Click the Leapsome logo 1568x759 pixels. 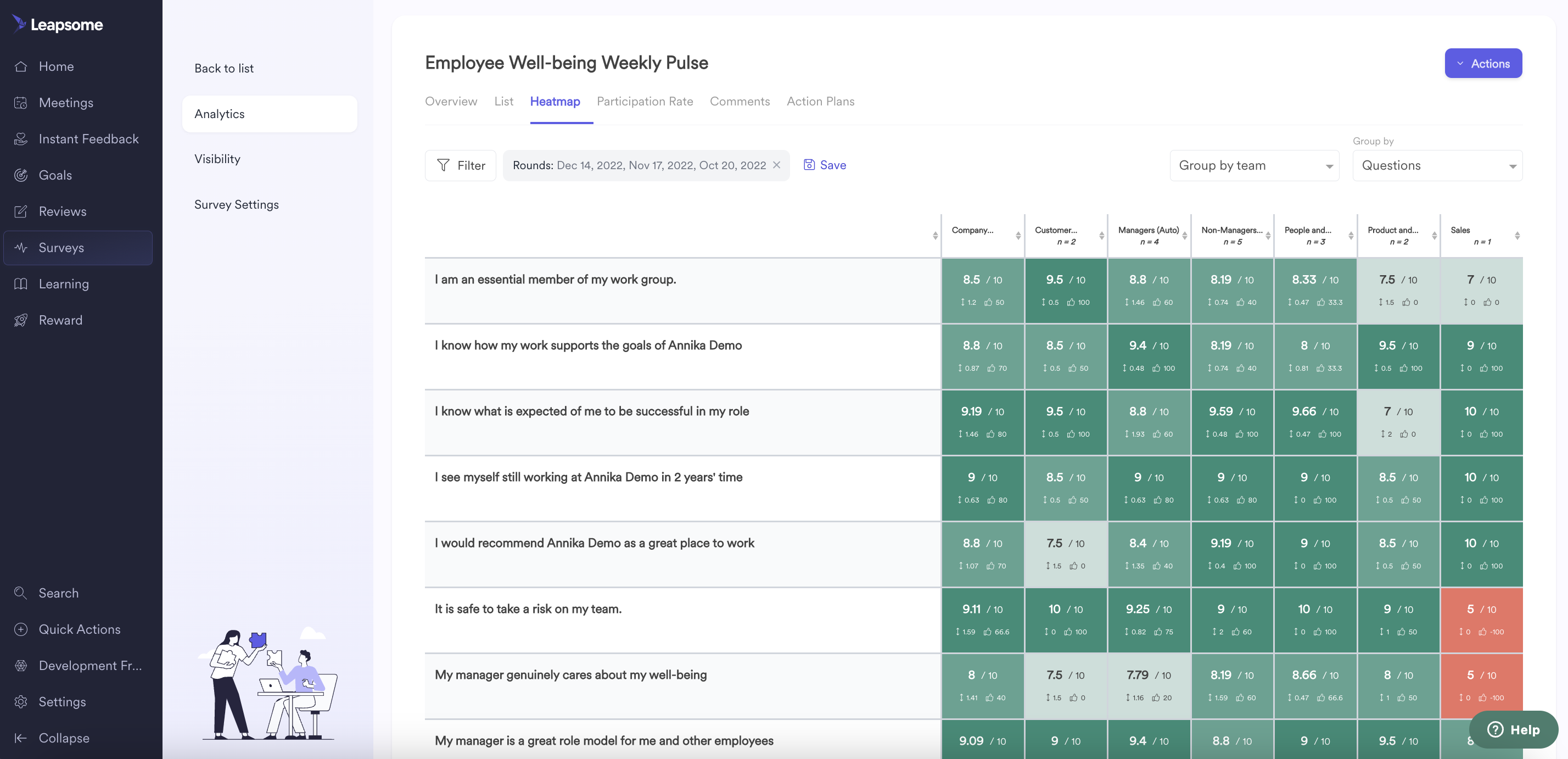57,24
